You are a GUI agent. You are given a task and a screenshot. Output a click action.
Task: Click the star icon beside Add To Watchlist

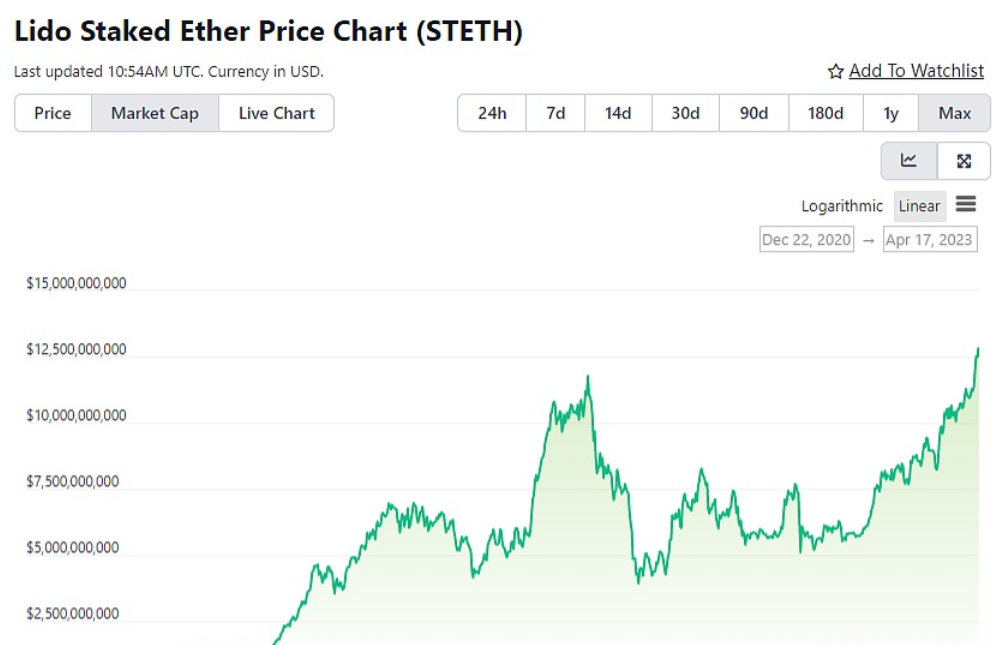pos(836,71)
